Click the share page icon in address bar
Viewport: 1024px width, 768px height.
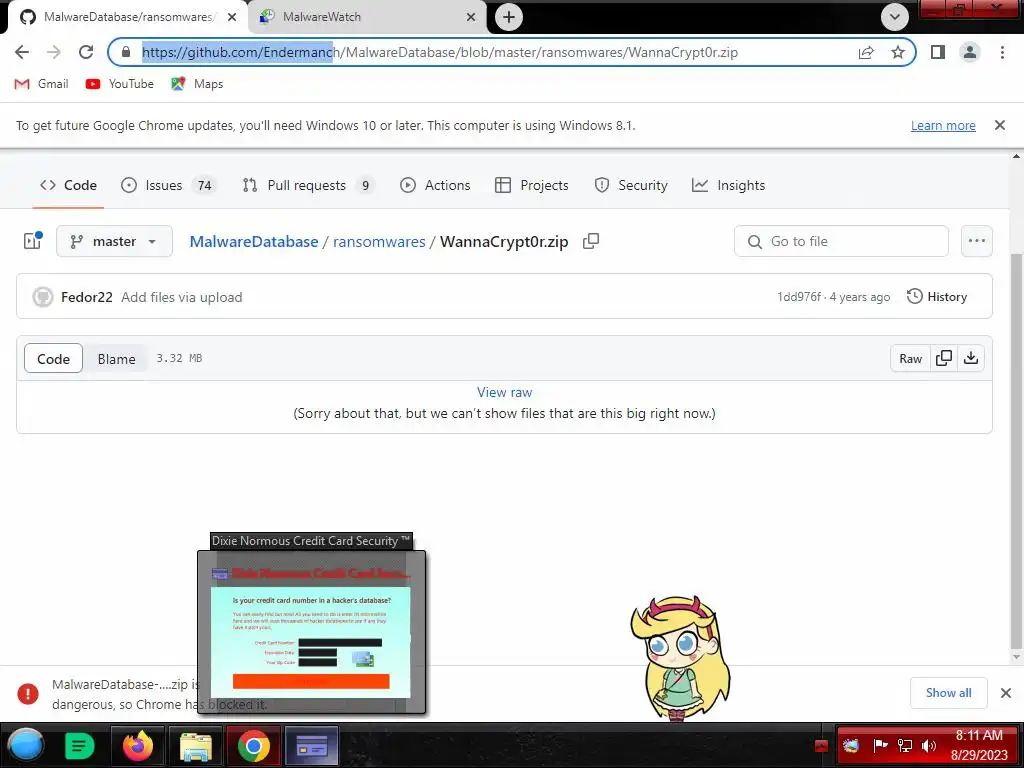866,52
